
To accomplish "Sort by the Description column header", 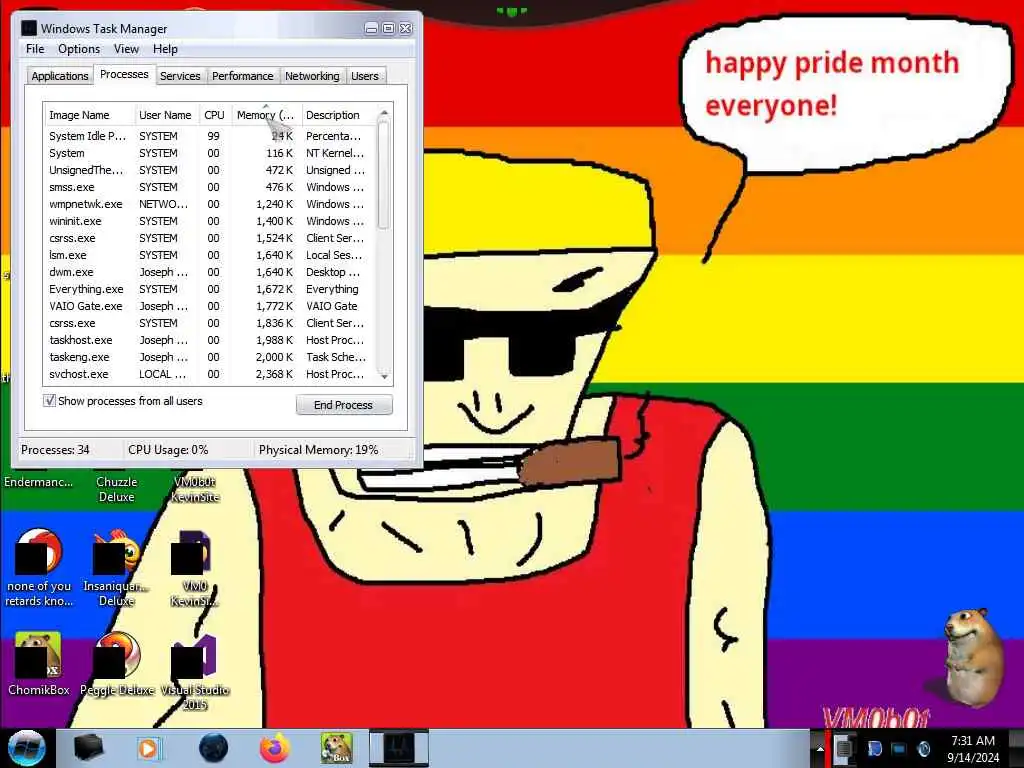I will (x=338, y=115).
